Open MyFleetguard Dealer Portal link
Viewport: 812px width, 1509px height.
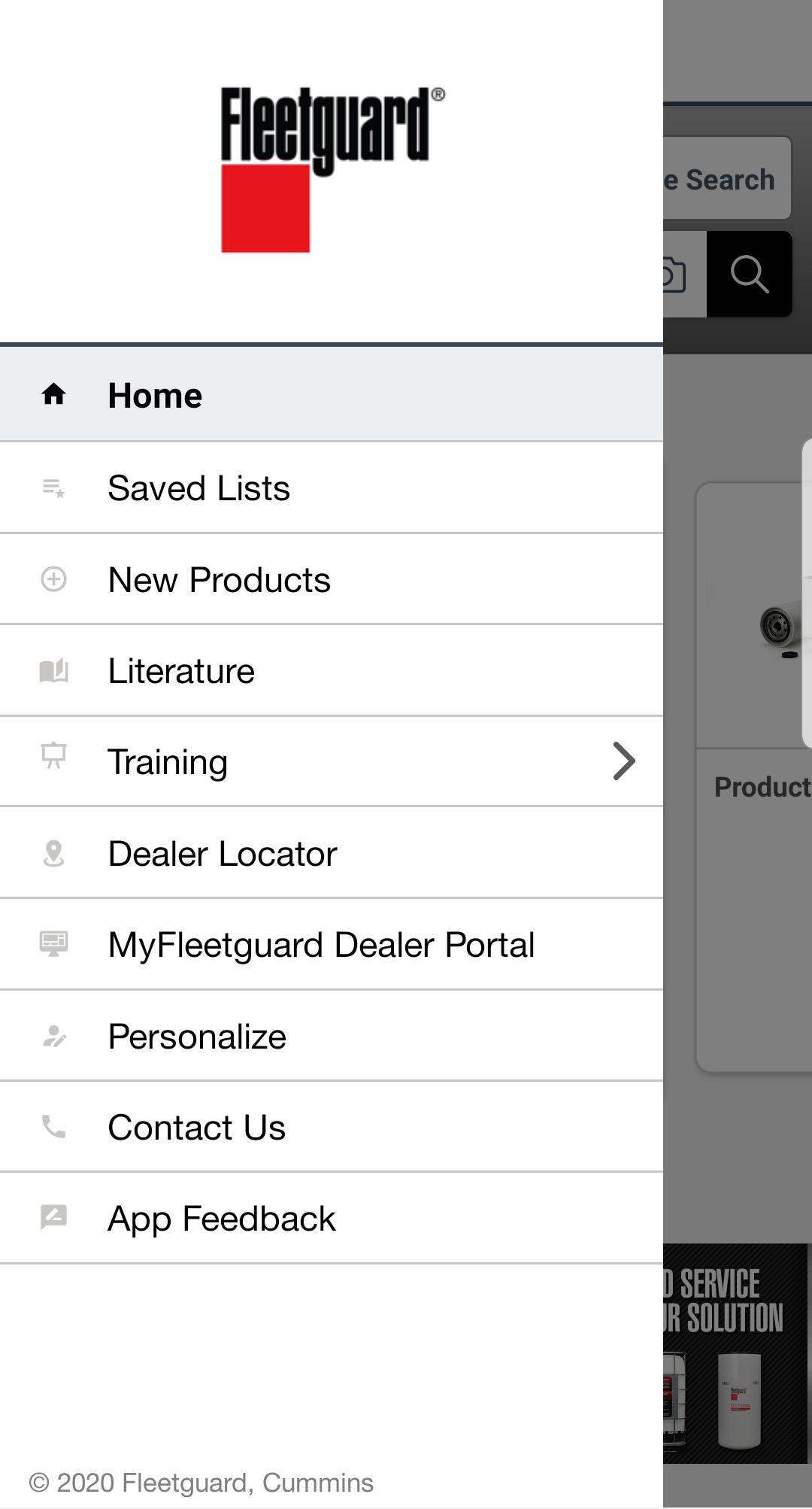tap(332, 945)
